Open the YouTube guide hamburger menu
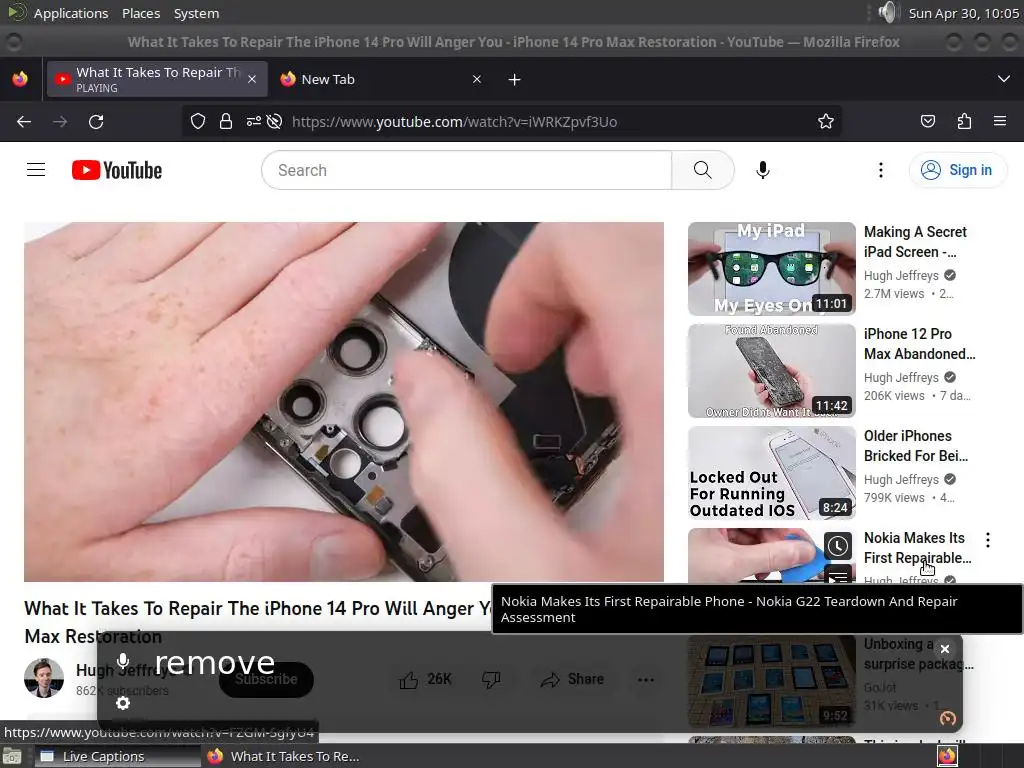Viewport: 1024px width, 768px height. click(x=36, y=170)
